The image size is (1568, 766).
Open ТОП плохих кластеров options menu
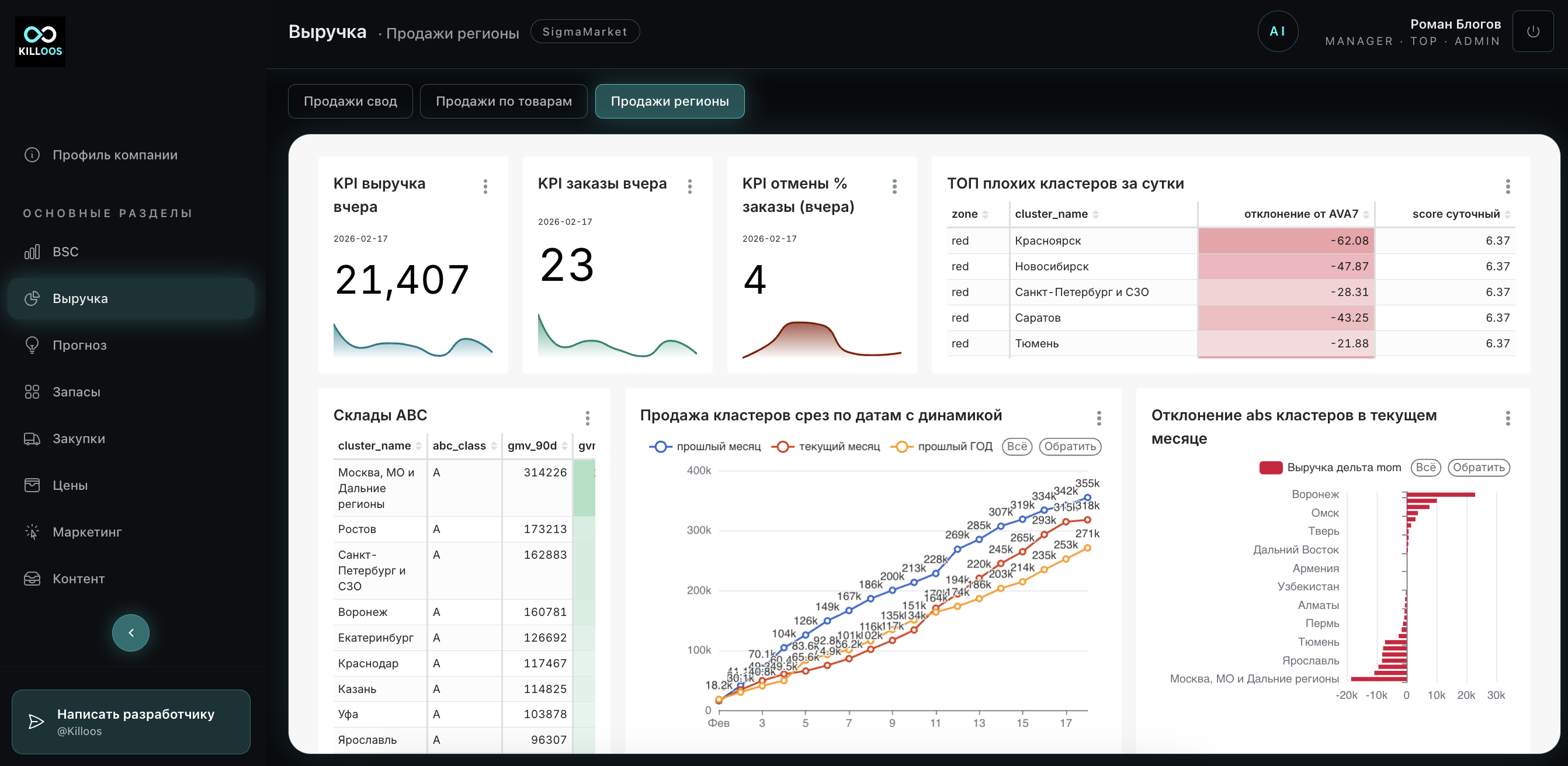pyautogui.click(x=1507, y=186)
